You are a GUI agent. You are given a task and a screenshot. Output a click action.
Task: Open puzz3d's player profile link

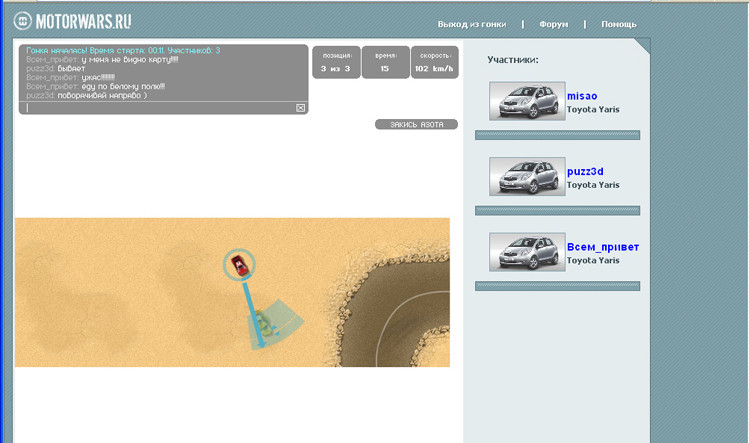[x=585, y=172]
